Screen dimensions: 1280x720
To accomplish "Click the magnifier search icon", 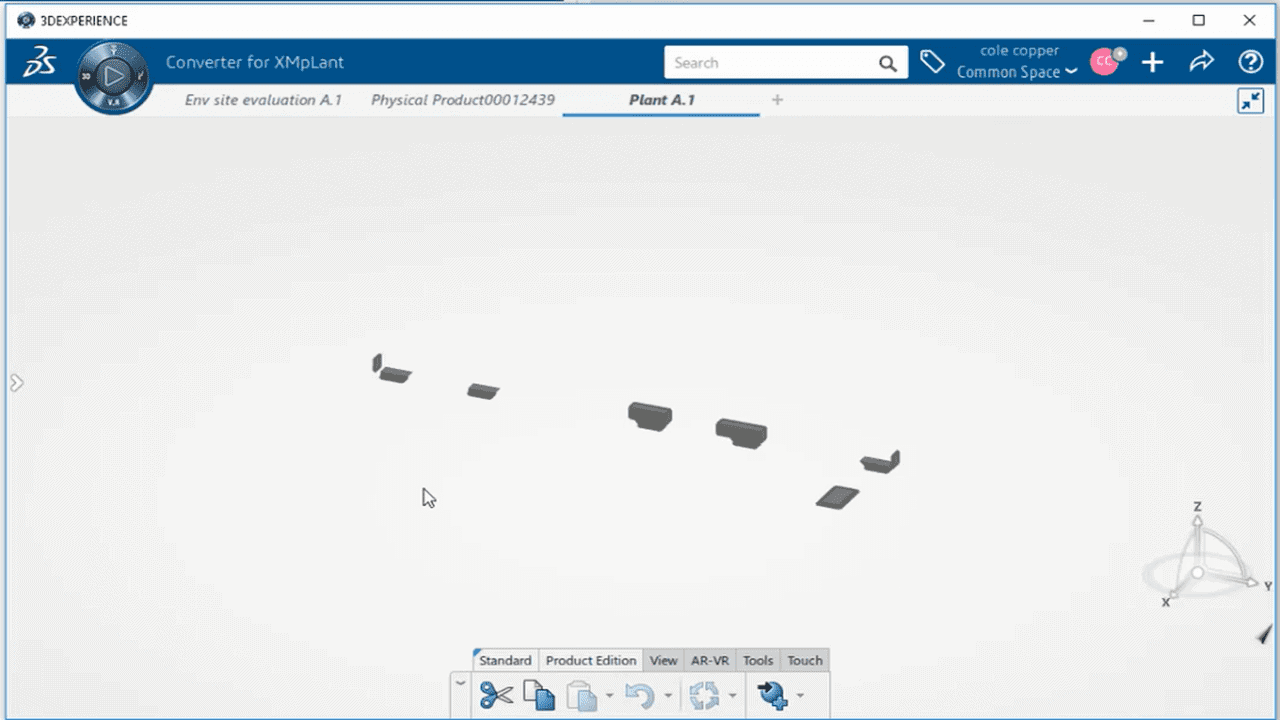I will click(x=888, y=63).
